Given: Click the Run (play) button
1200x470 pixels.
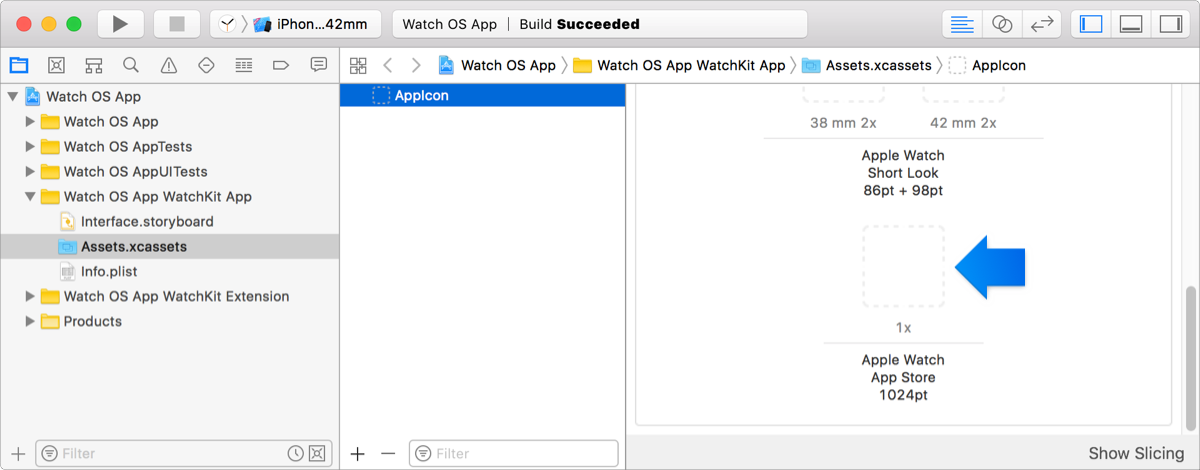Looking at the screenshot, I should tap(120, 24).
